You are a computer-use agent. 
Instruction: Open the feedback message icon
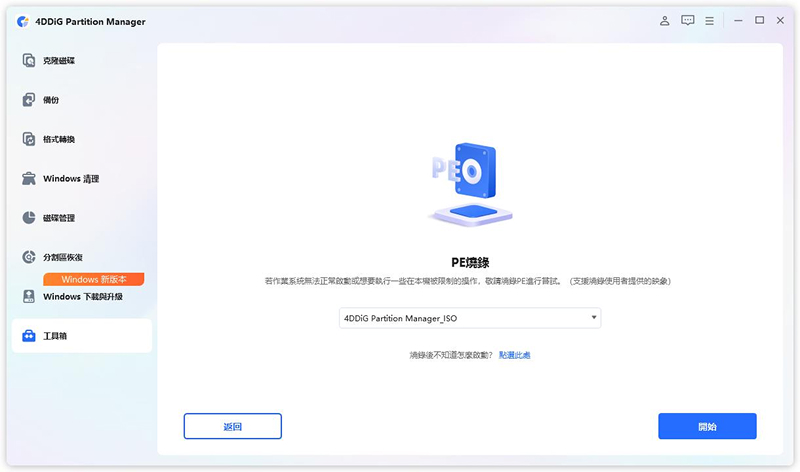pos(687,20)
